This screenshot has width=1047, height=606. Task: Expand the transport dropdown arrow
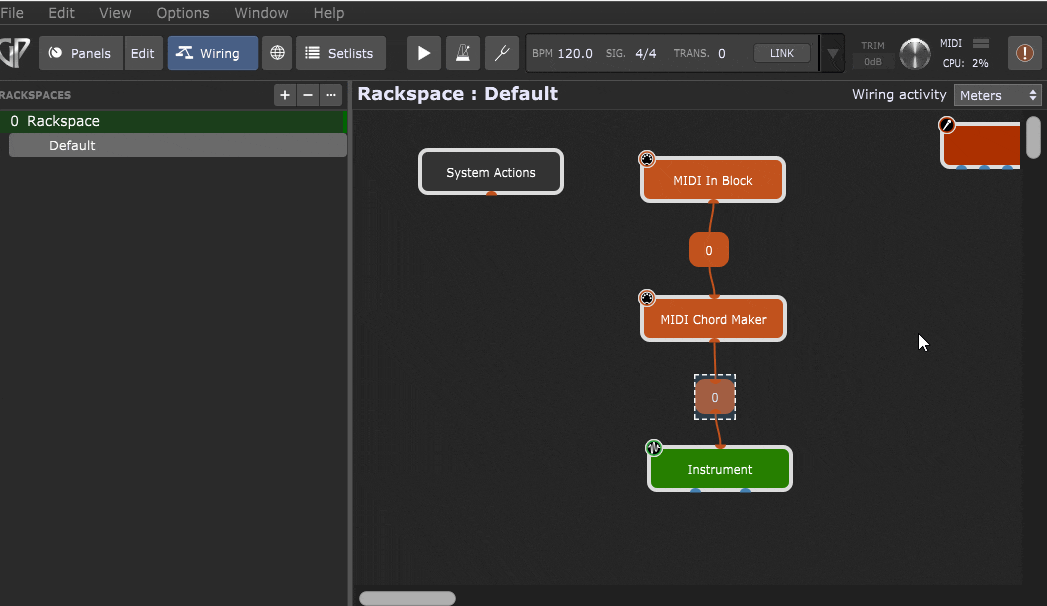tap(832, 53)
